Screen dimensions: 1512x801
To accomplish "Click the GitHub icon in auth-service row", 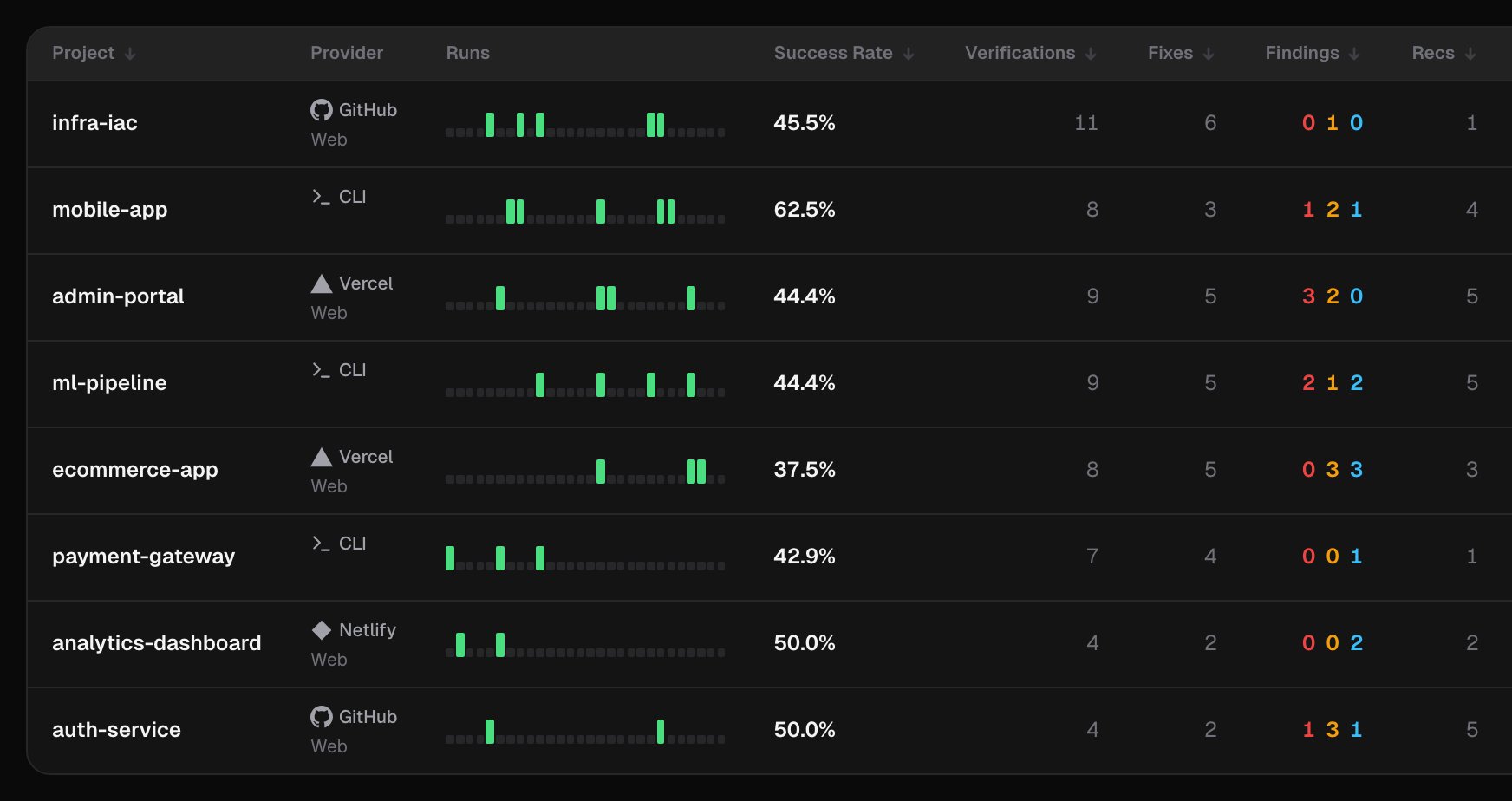I will pyautogui.click(x=322, y=717).
